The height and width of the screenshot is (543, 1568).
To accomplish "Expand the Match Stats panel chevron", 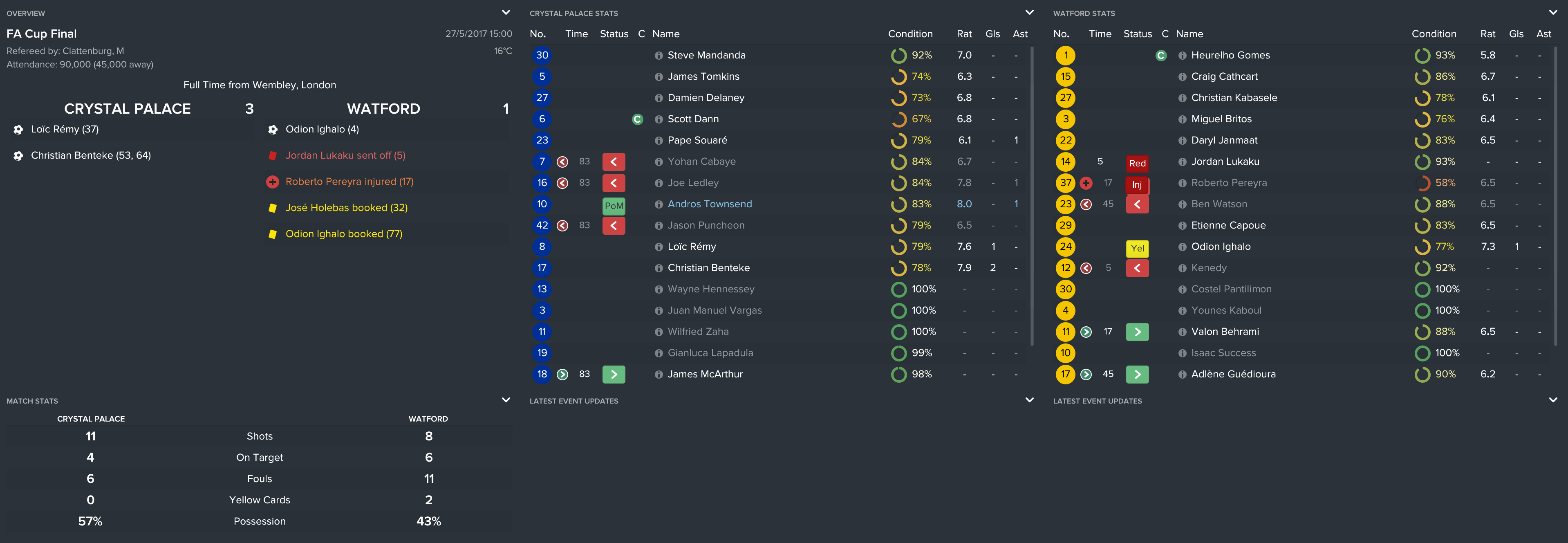I will (x=506, y=400).
